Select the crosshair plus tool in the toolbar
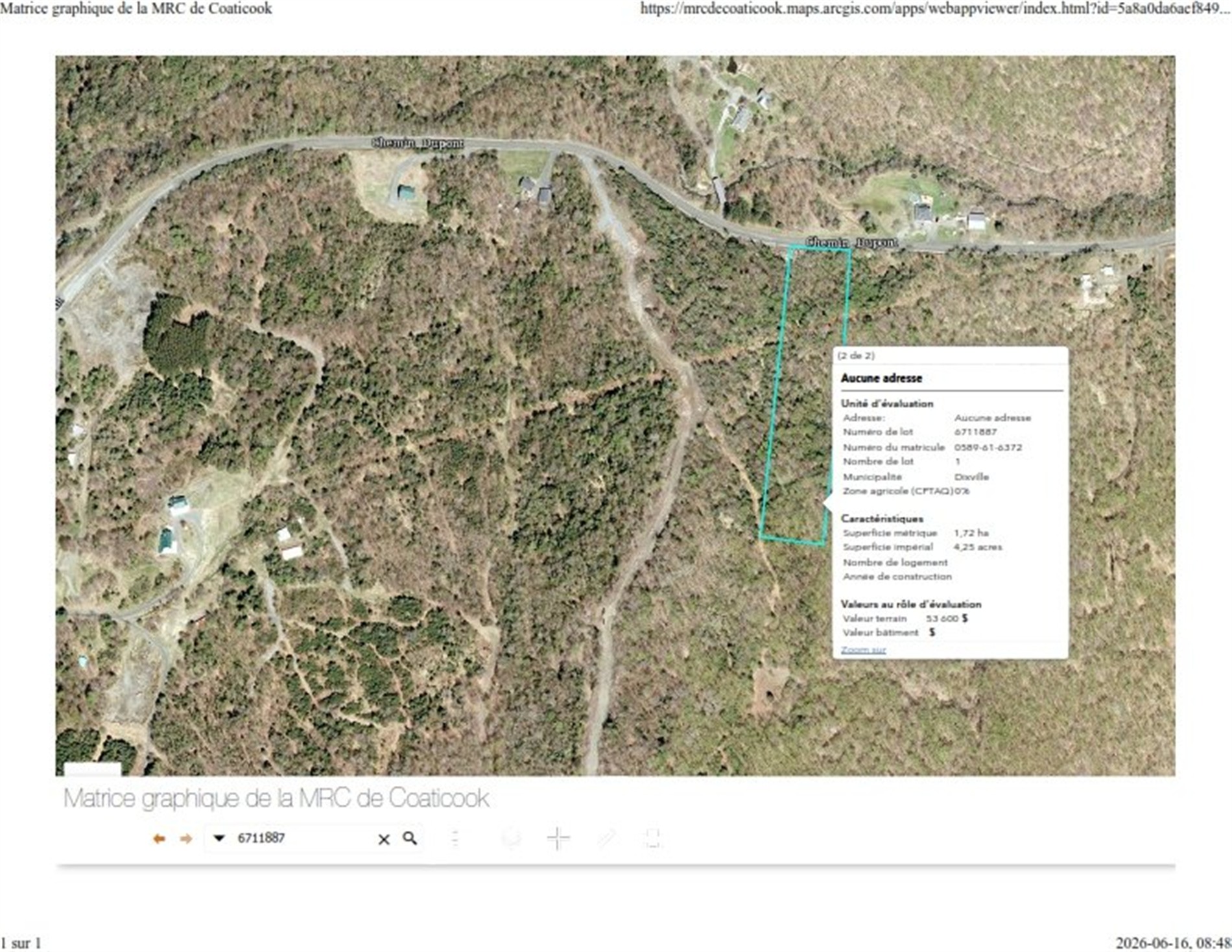Image resolution: width=1232 pixels, height=952 pixels. point(558,839)
